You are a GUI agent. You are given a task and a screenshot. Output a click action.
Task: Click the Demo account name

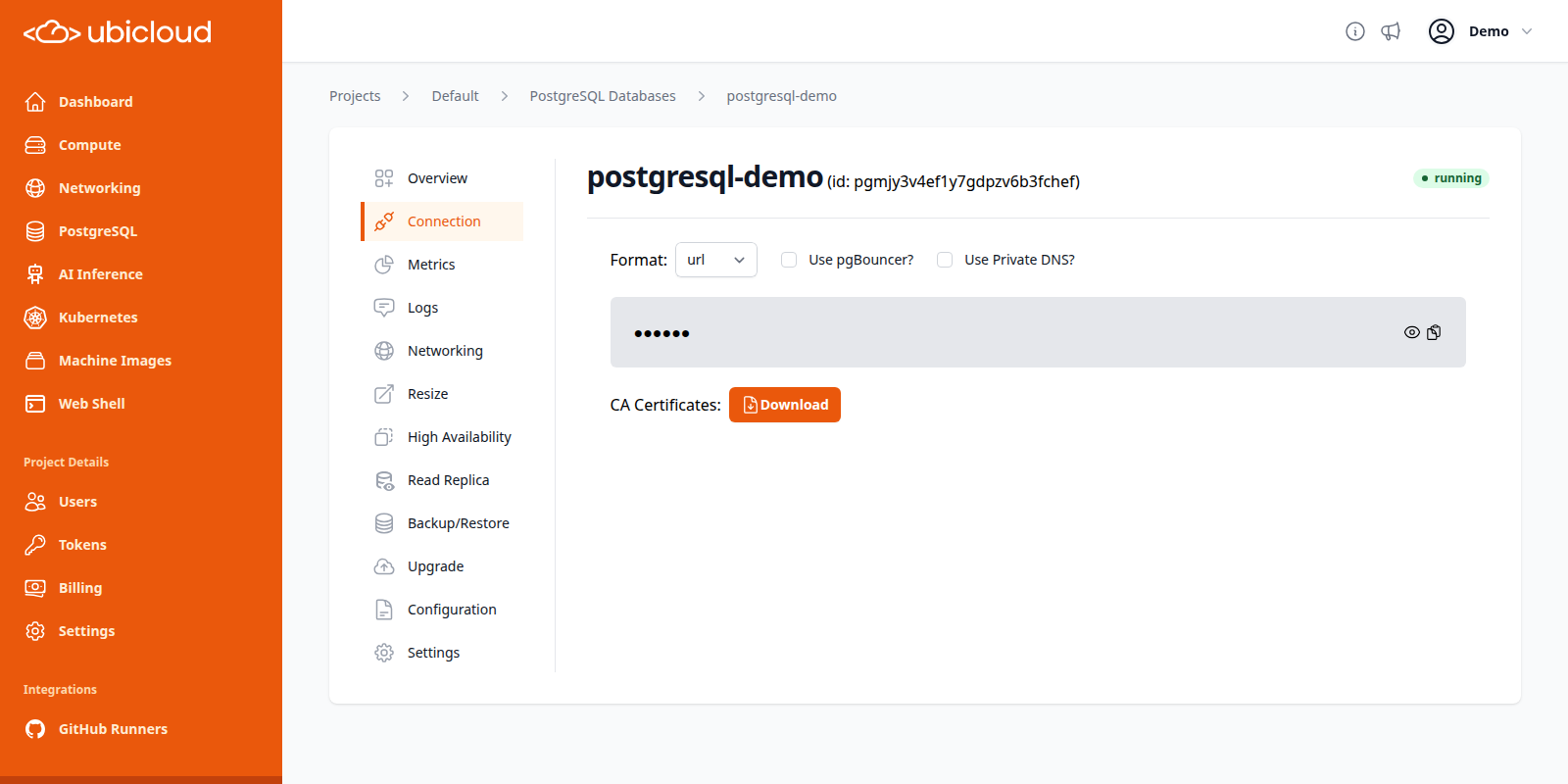pos(1489,31)
